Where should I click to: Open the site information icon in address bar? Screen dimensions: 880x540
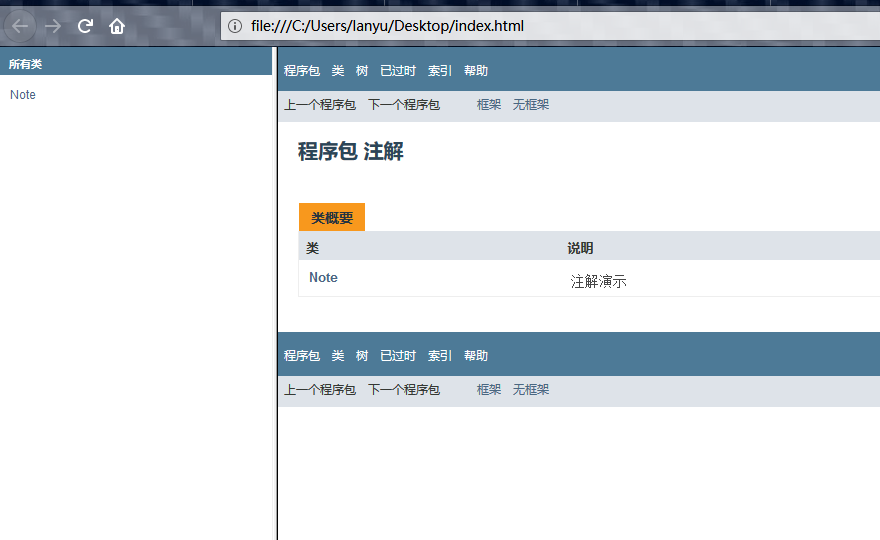(235, 26)
